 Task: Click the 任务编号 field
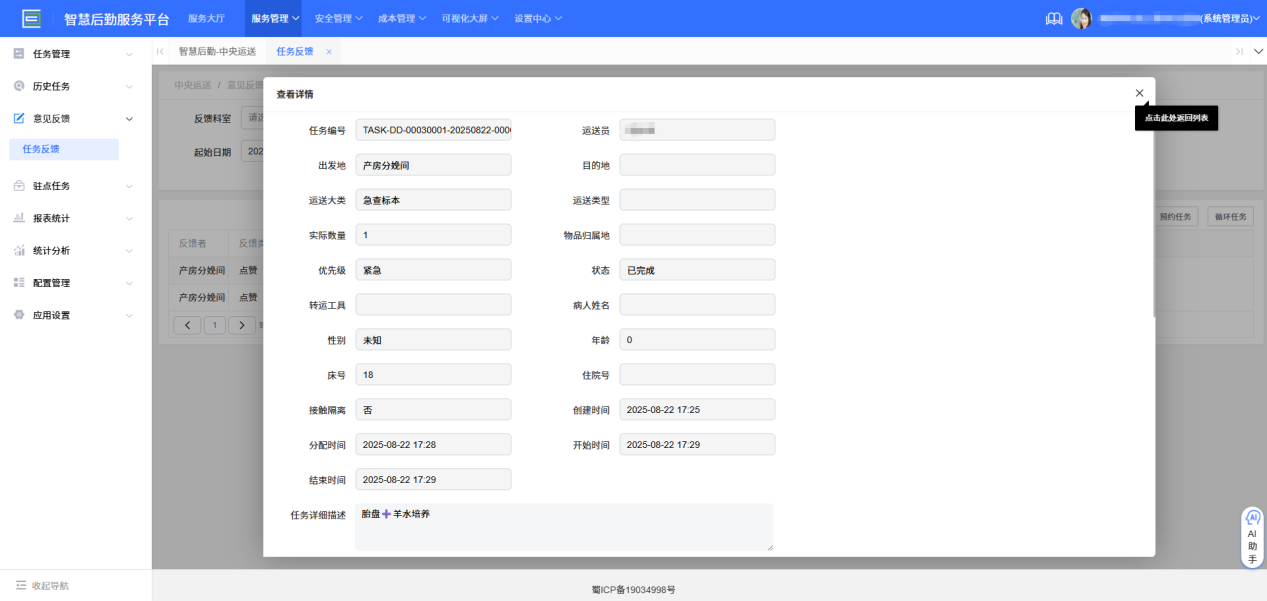coord(433,130)
